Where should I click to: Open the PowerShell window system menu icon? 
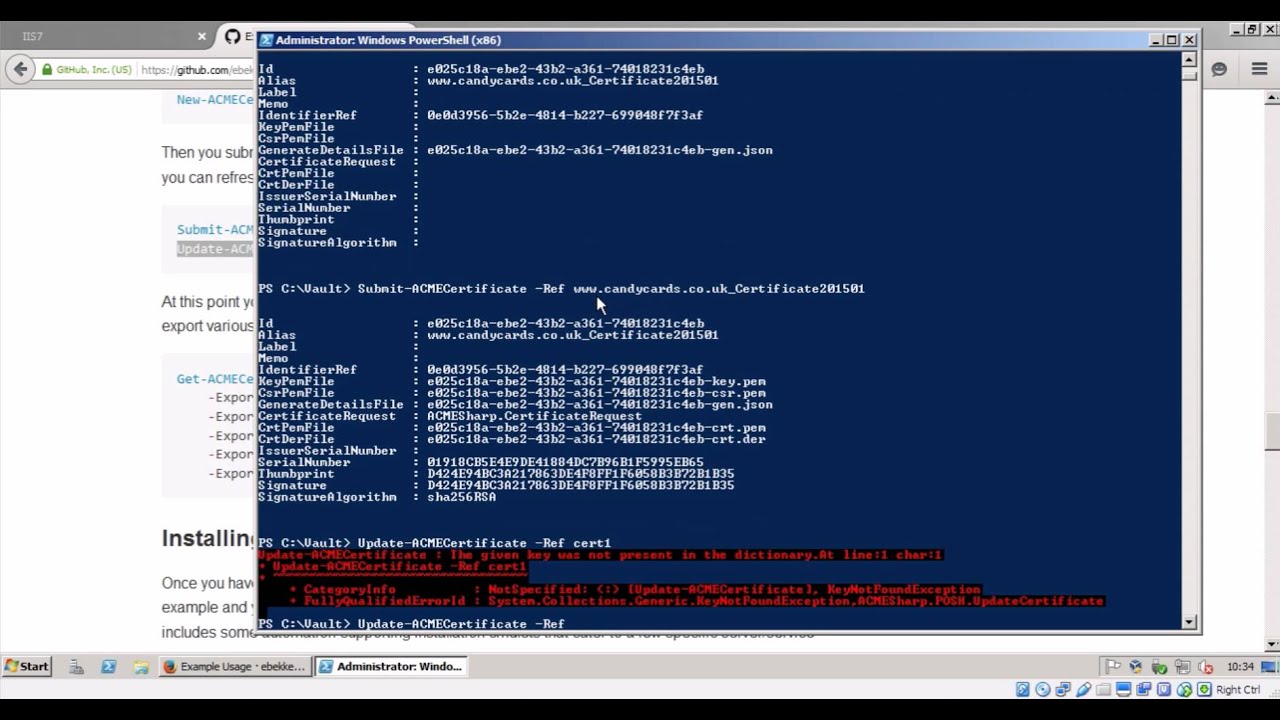tap(265, 40)
